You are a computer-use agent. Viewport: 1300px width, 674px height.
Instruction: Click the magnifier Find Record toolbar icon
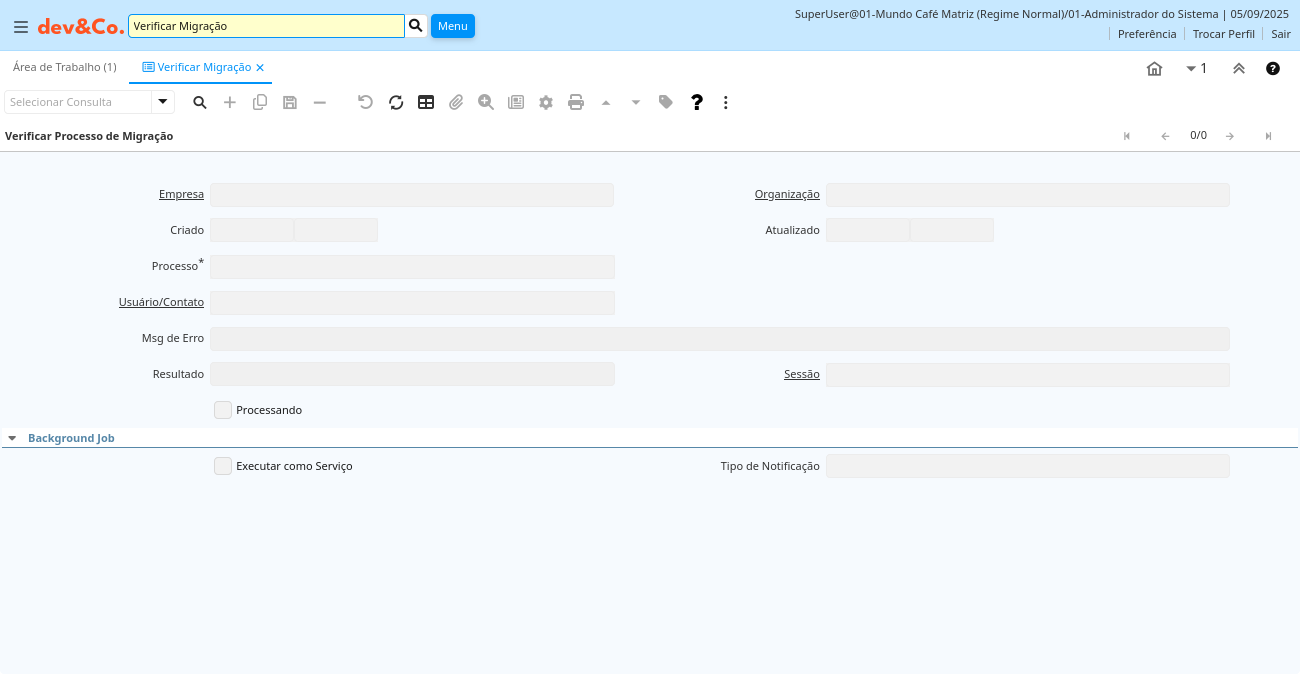(x=200, y=102)
